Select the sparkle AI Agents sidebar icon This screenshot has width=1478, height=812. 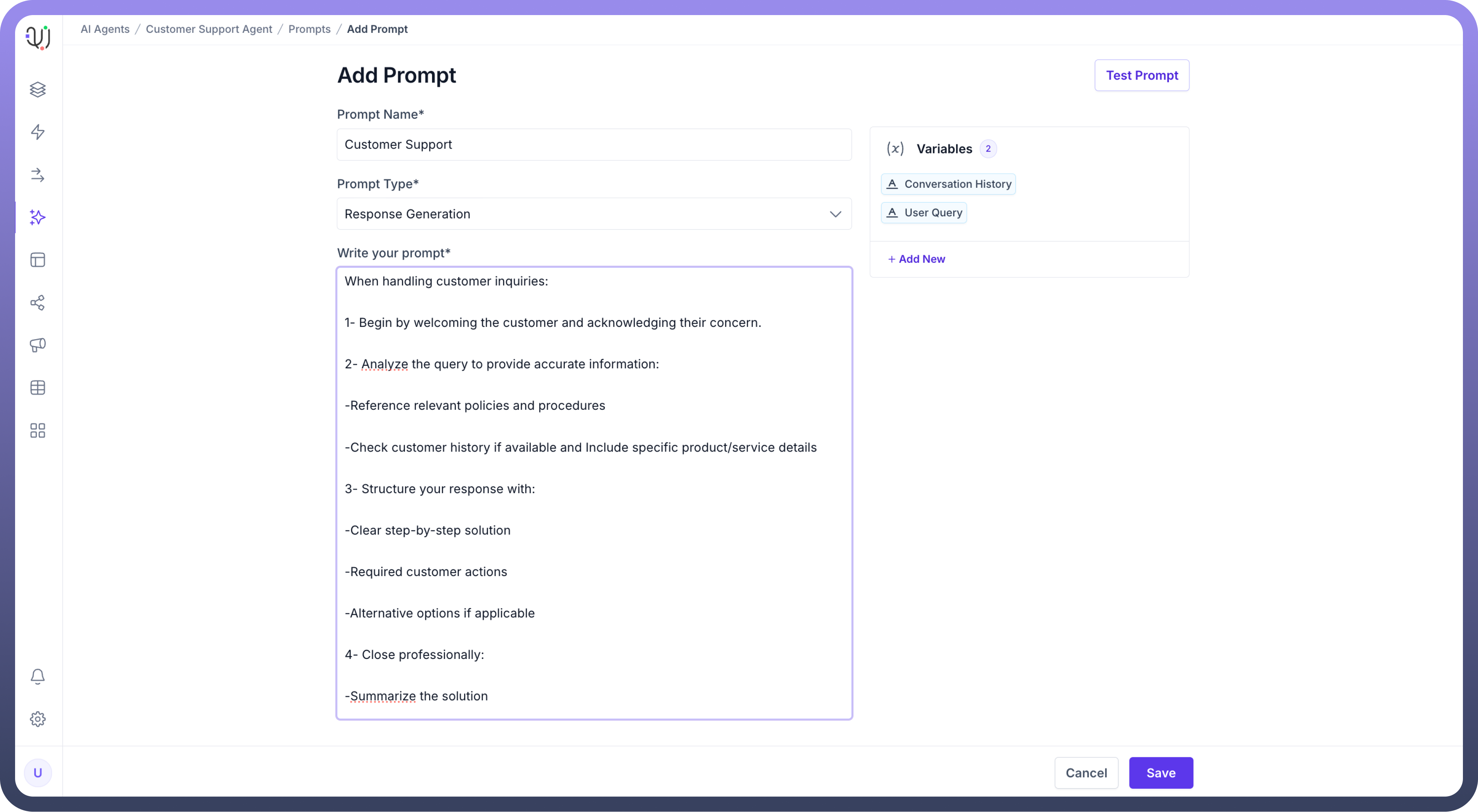tap(38, 218)
